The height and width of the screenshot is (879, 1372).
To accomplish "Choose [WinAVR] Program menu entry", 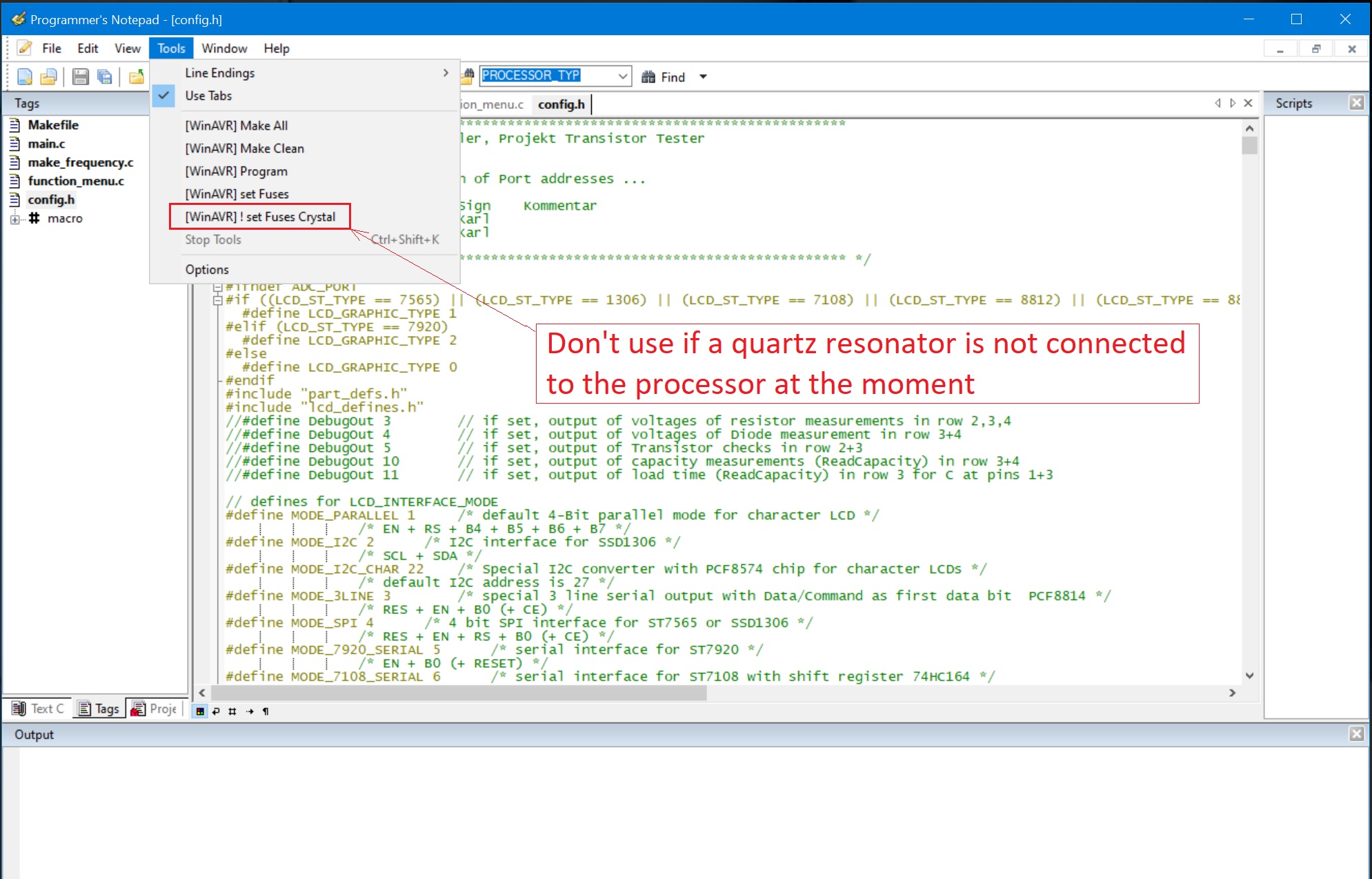I will (305, 171).
